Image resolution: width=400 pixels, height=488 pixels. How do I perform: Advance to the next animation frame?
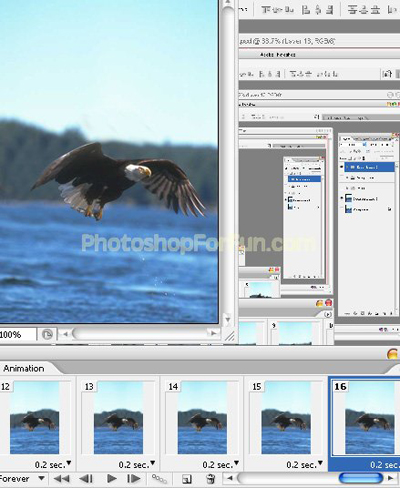(133, 479)
